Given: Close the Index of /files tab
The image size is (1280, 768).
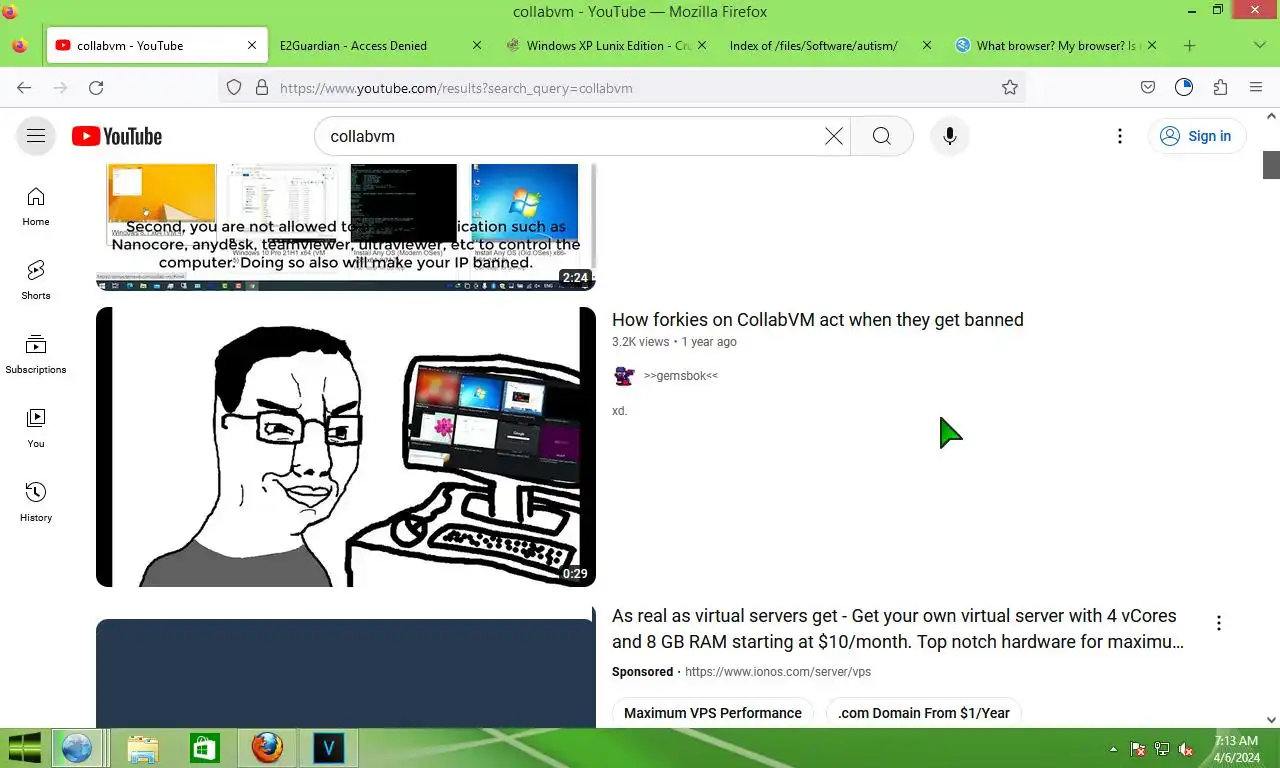Looking at the screenshot, I should (927, 46).
